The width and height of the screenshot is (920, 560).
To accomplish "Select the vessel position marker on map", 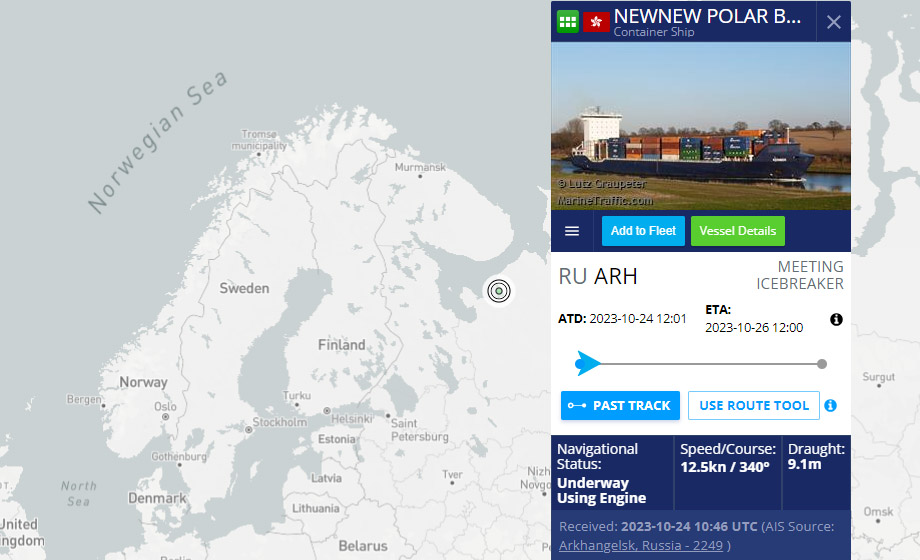I will [x=498, y=290].
